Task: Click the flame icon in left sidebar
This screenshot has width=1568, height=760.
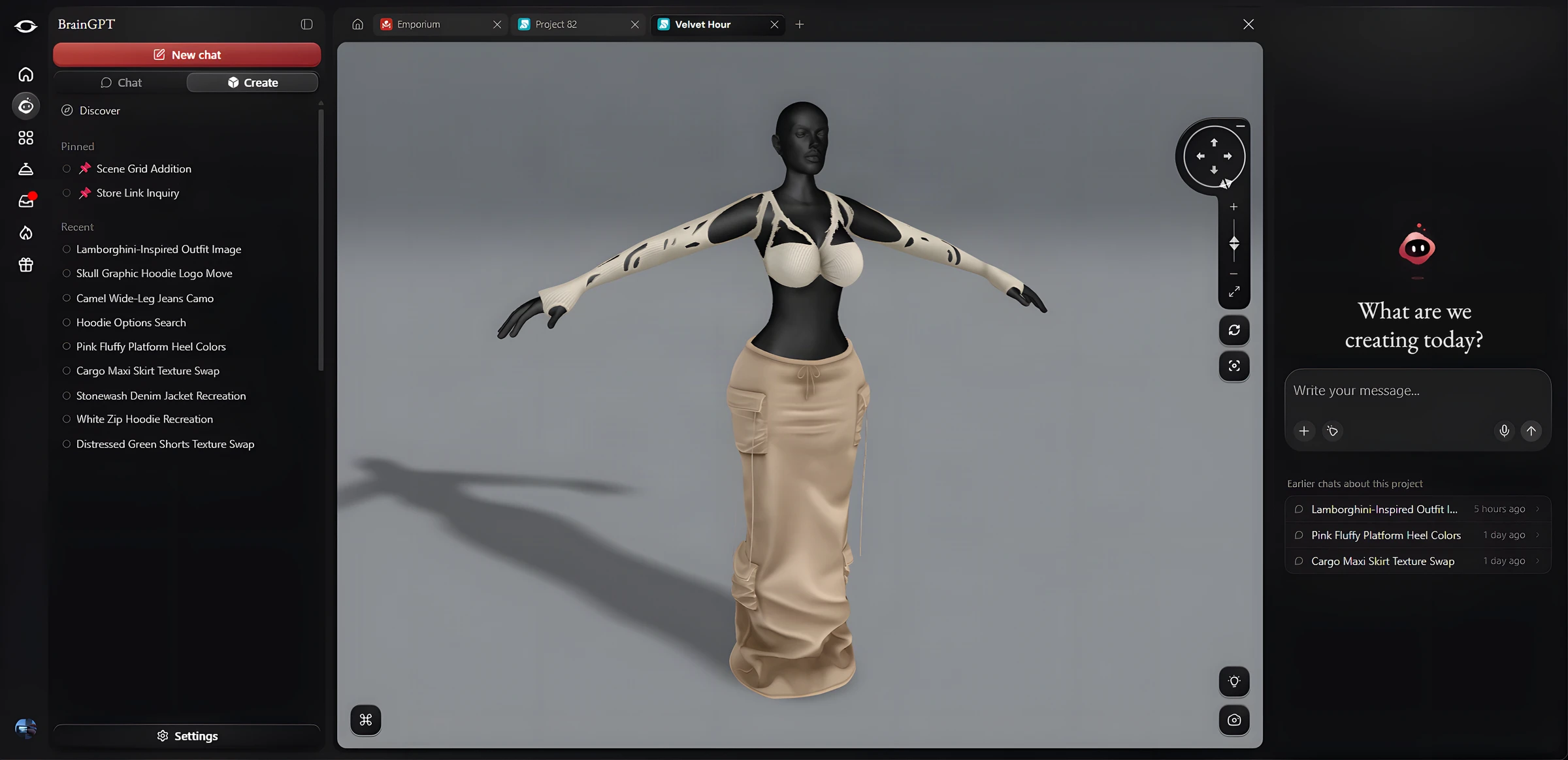Action: click(x=25, y=233)
